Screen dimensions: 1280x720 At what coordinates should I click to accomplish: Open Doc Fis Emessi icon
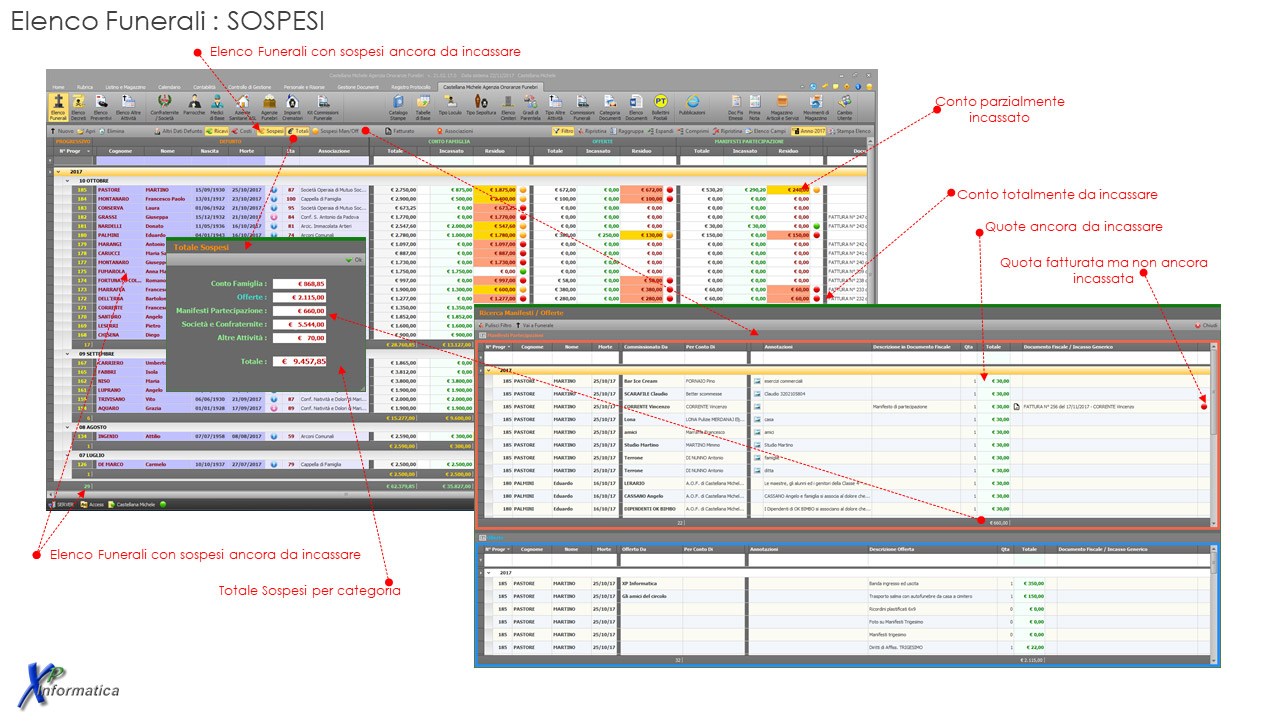(x=735, y=108)
